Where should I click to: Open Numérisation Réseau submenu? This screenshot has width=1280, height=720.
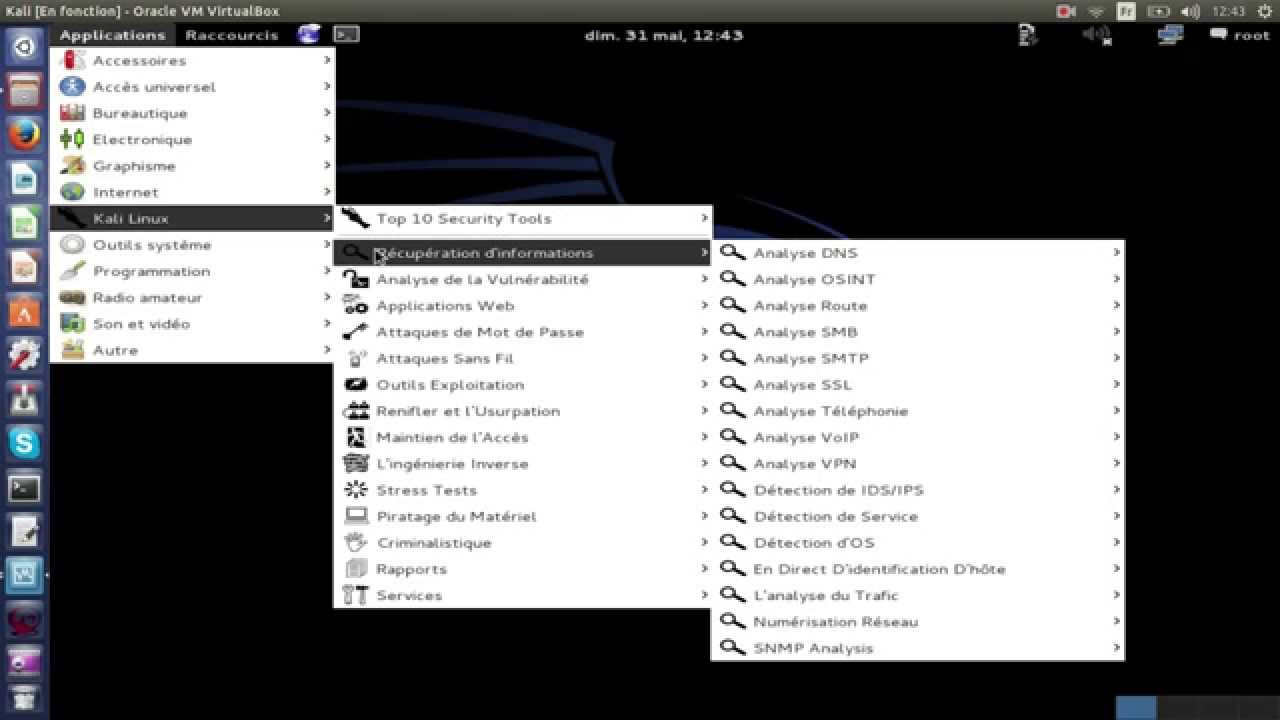[918, 621]
